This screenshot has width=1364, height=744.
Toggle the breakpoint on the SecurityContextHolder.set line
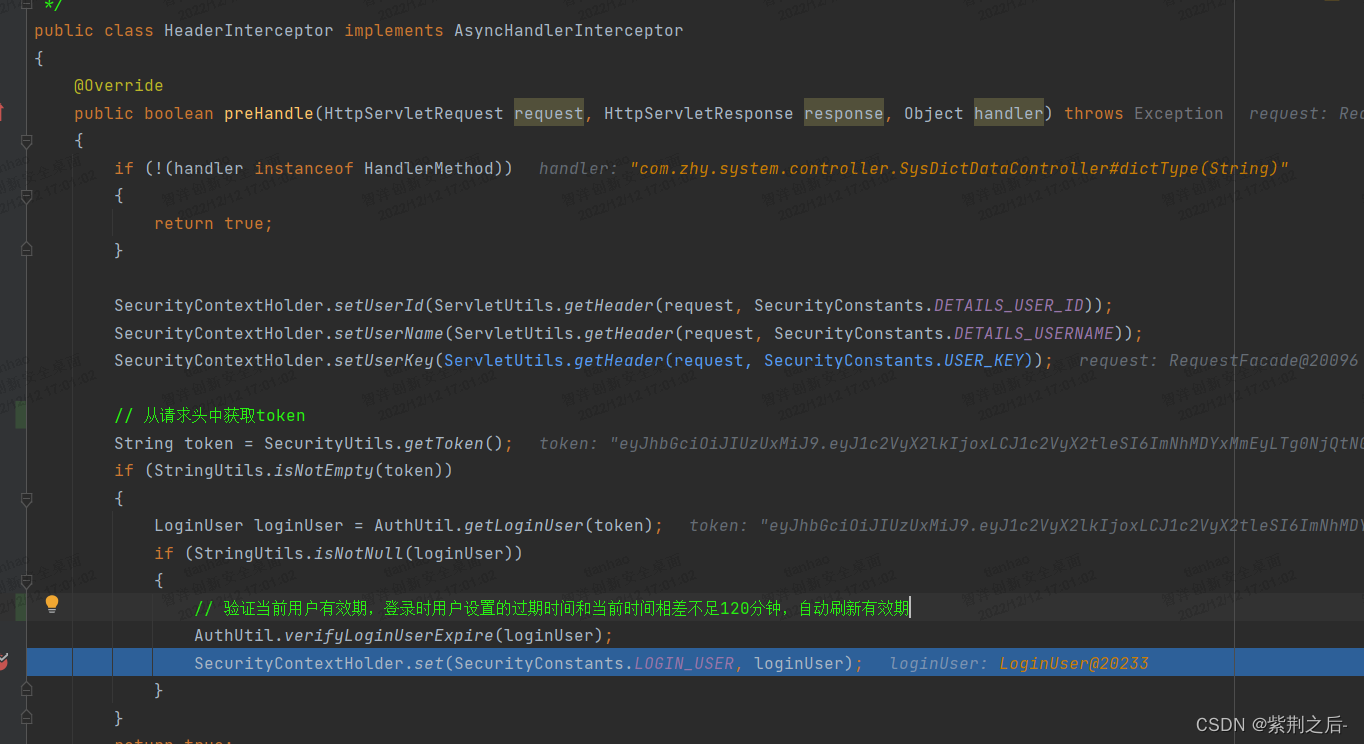[4, 662]
